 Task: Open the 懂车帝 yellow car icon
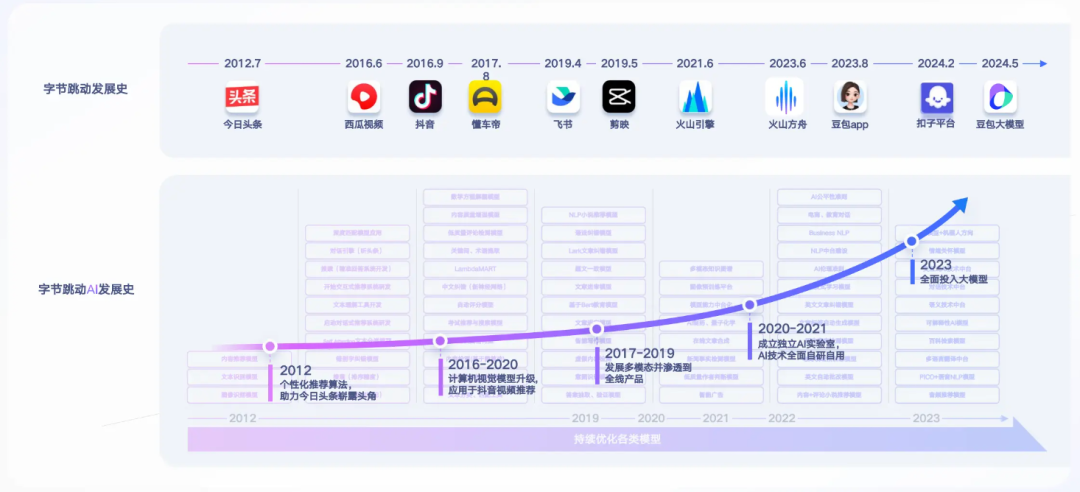pos(486,96)
